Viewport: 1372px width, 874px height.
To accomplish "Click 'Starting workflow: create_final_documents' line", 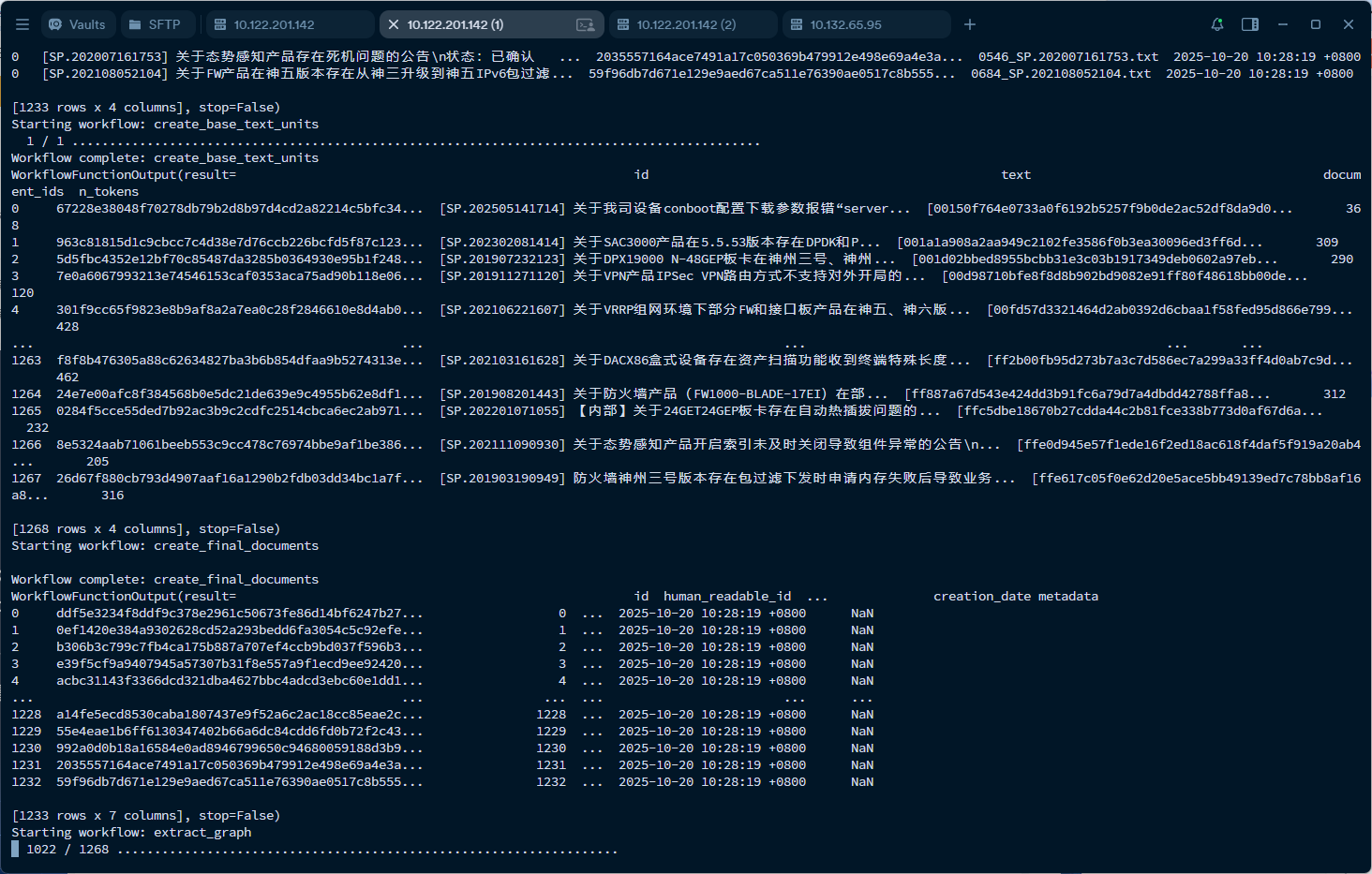I will 165,545.
